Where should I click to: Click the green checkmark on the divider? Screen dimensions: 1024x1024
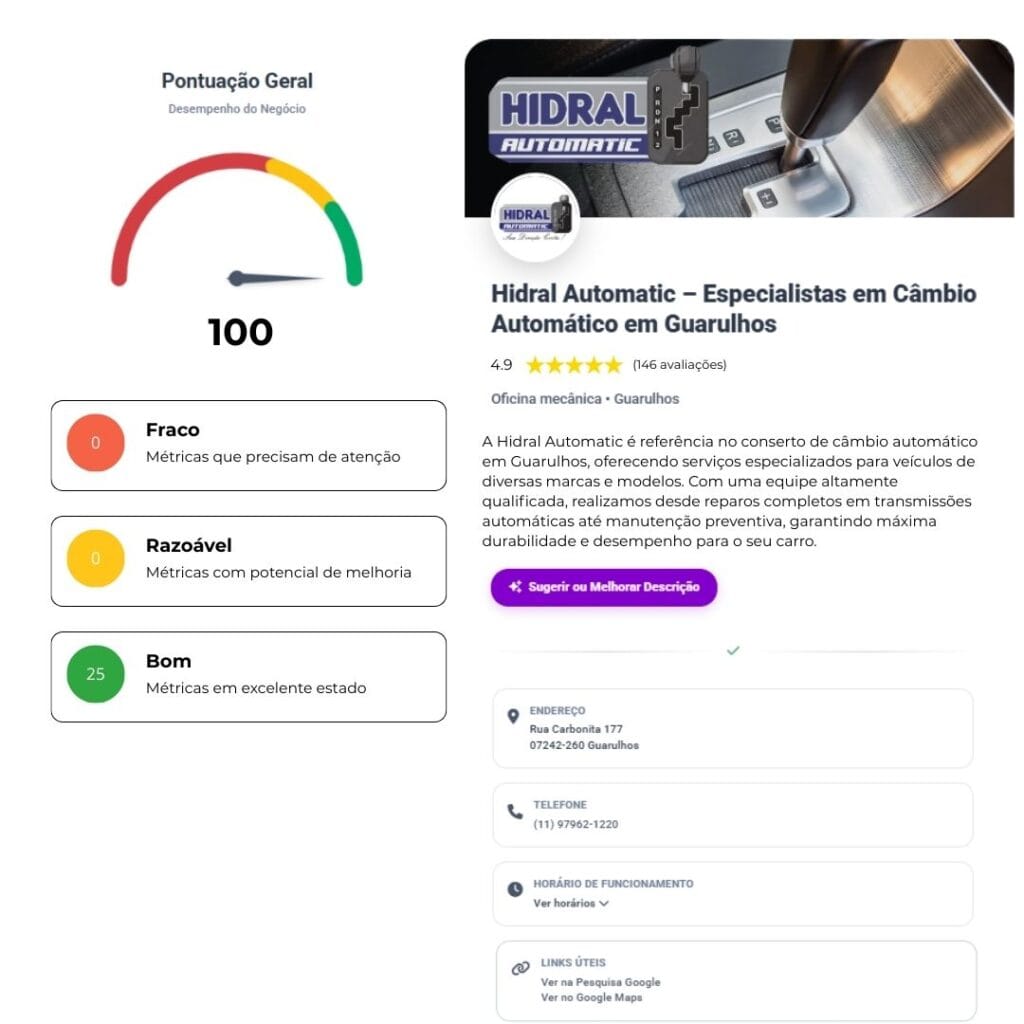pyautogui.click(x=733, y=651)
